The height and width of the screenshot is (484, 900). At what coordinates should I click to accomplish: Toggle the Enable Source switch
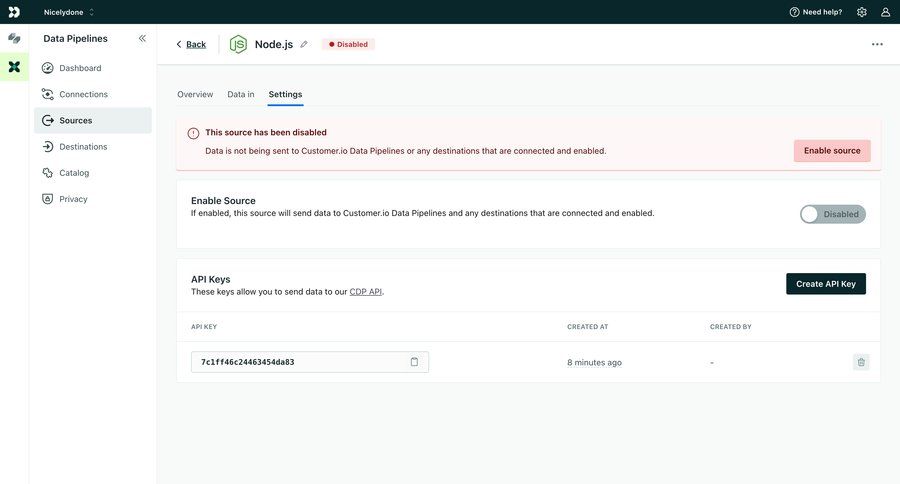[833, 214]
